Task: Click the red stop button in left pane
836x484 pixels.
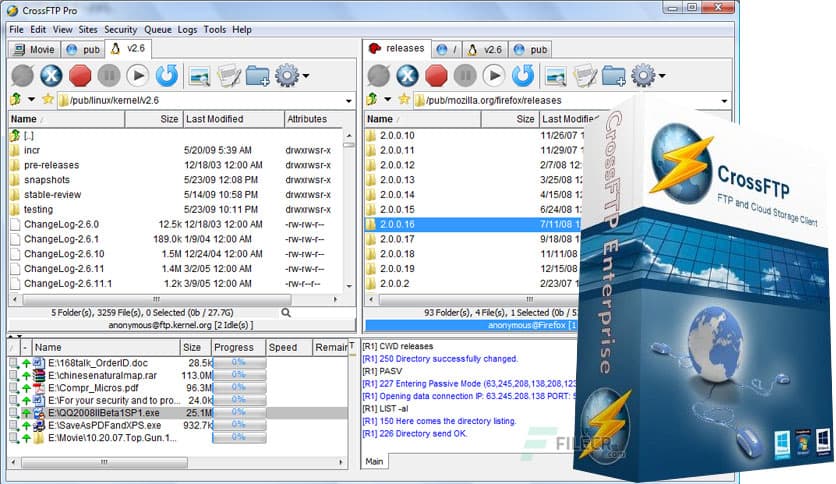Action: pos(81,75)
